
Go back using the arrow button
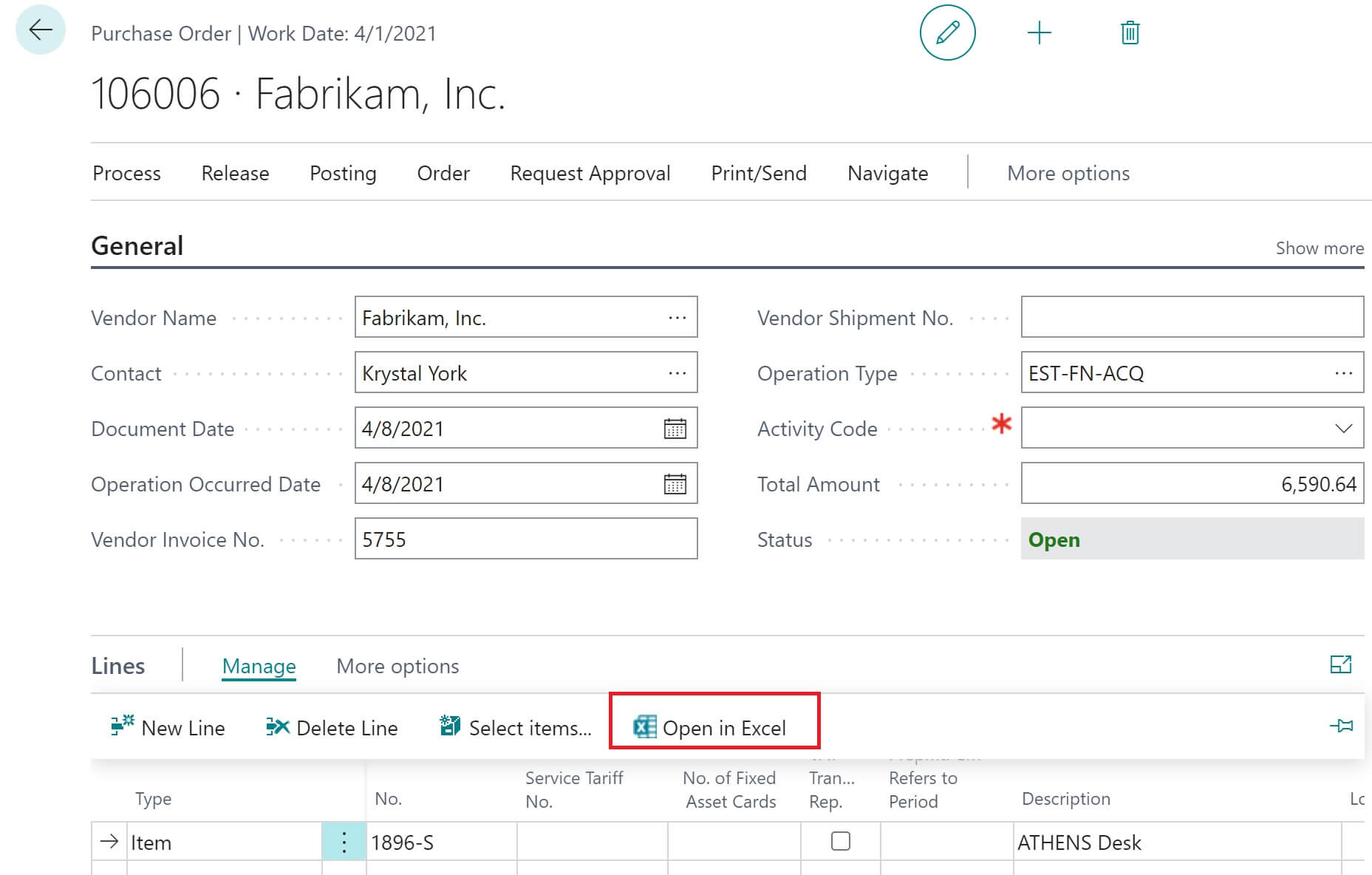coord(41,30)
